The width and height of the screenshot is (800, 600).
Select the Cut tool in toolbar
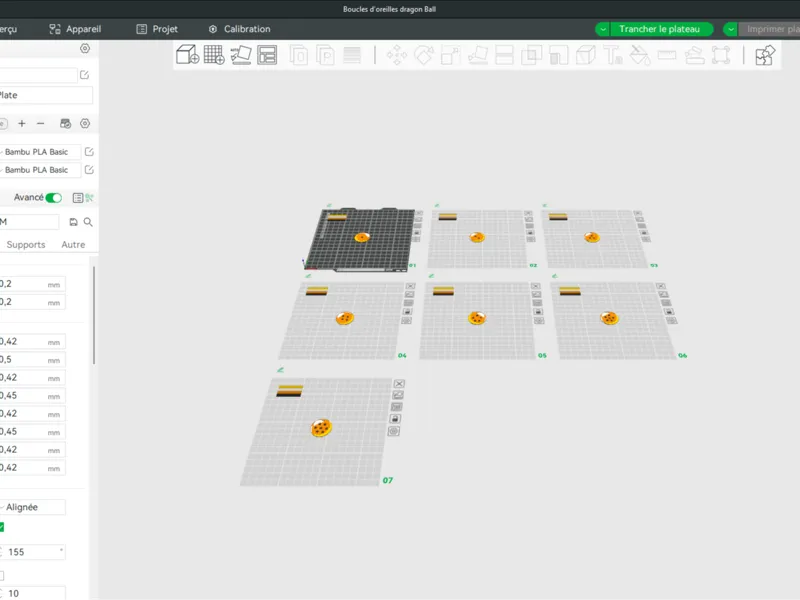pos(504,55)
